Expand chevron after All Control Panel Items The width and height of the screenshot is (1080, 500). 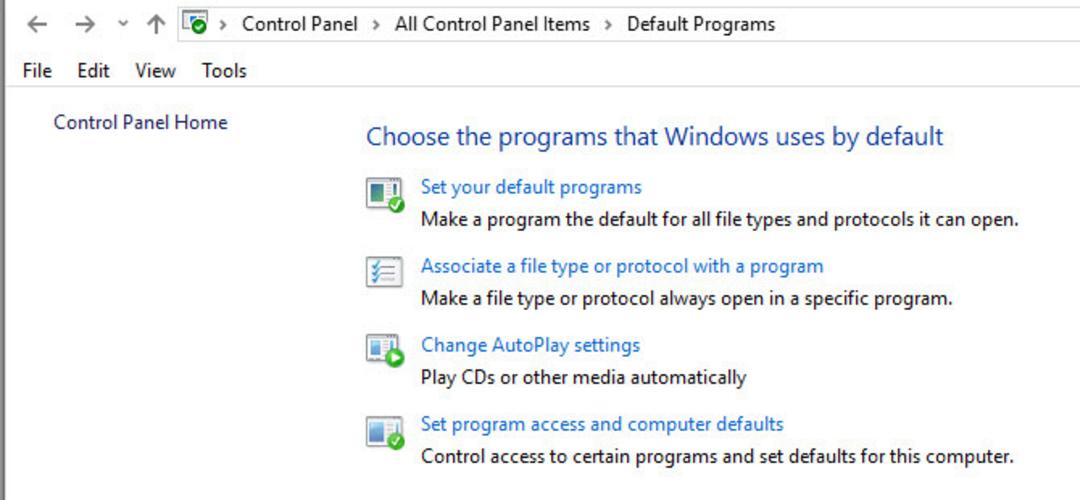pyautogui.click(x=608, y=25)
